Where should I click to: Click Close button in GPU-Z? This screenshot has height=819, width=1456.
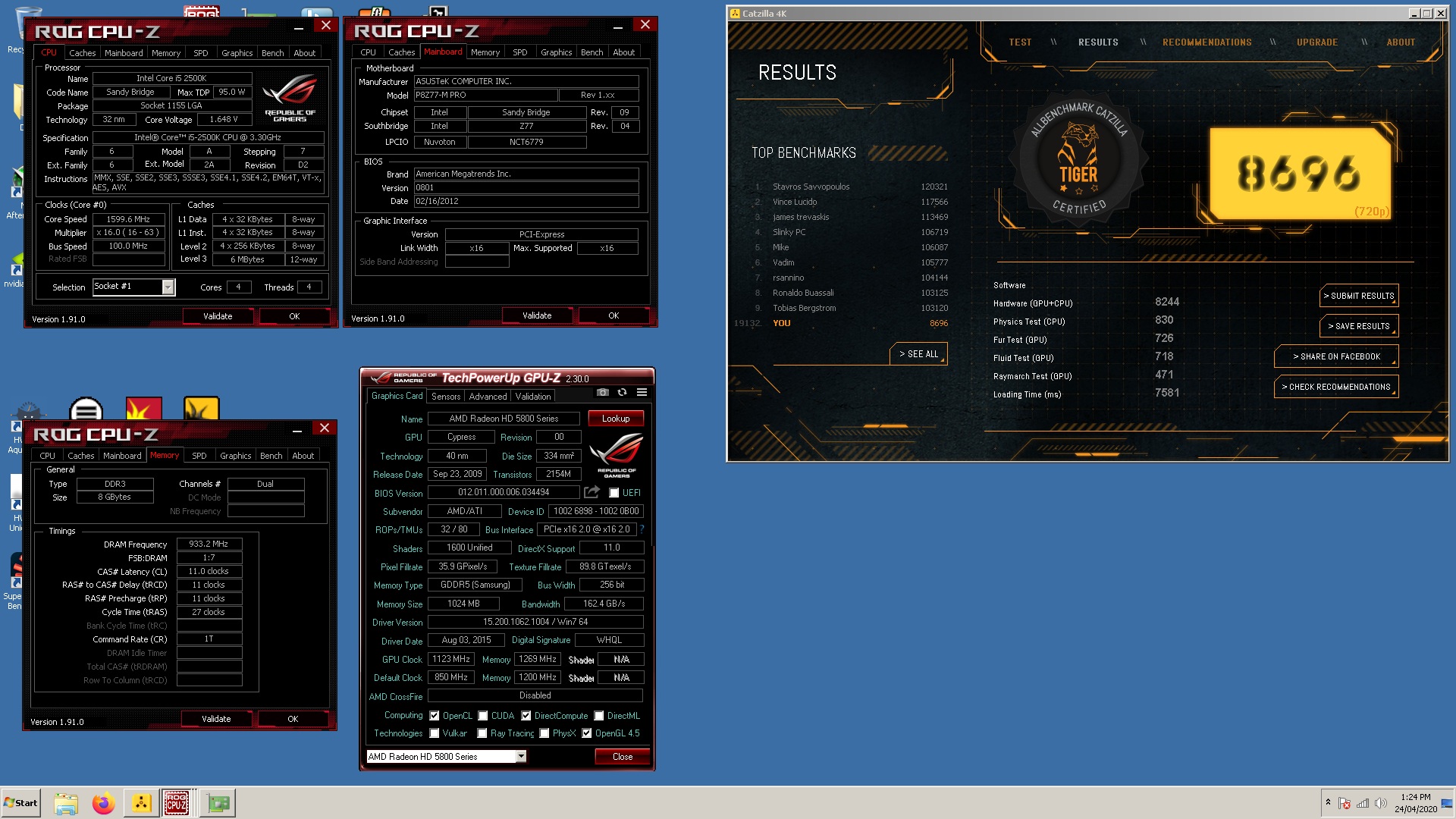(623, 757)
